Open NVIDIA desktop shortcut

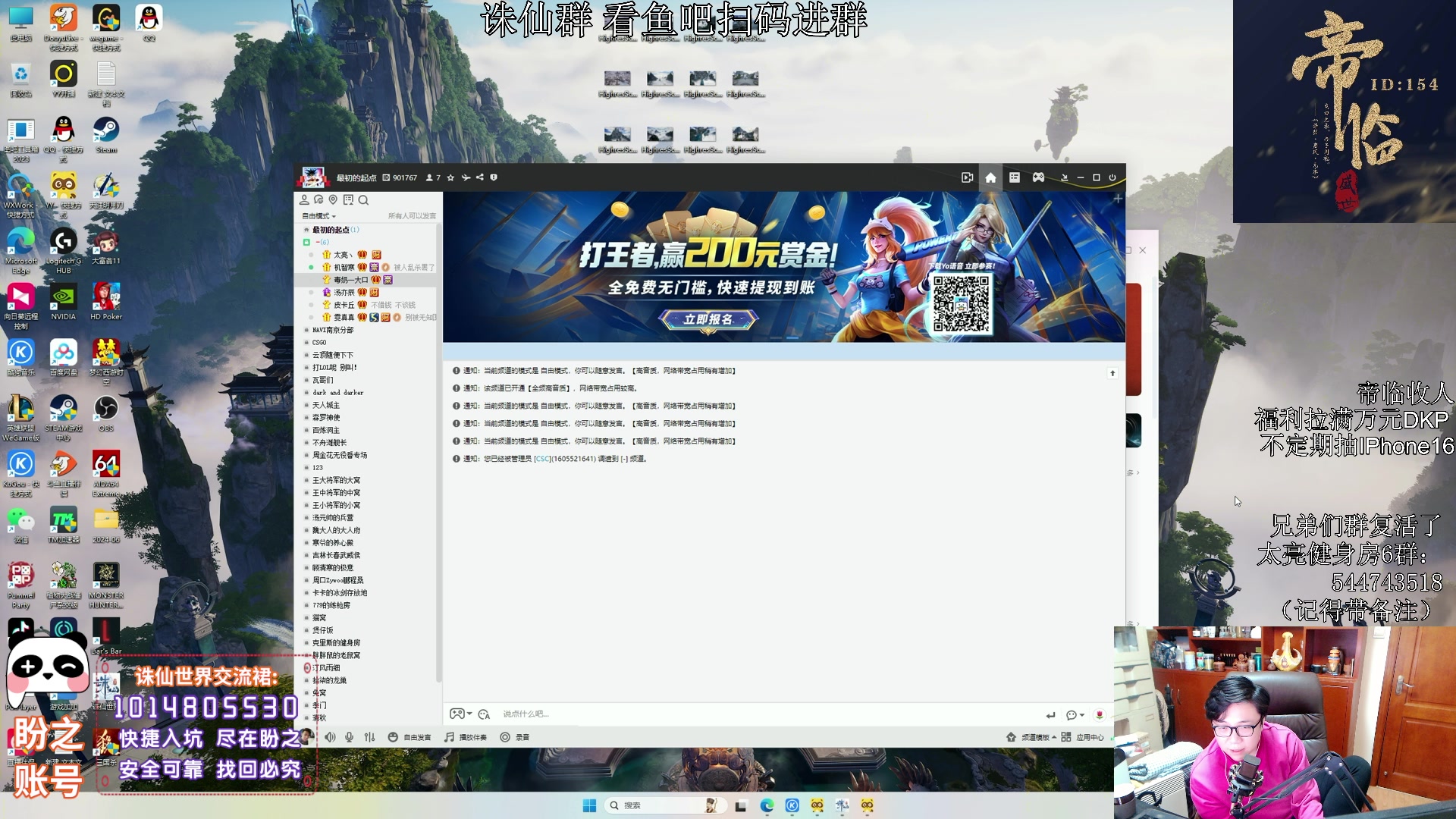[64, 303]
